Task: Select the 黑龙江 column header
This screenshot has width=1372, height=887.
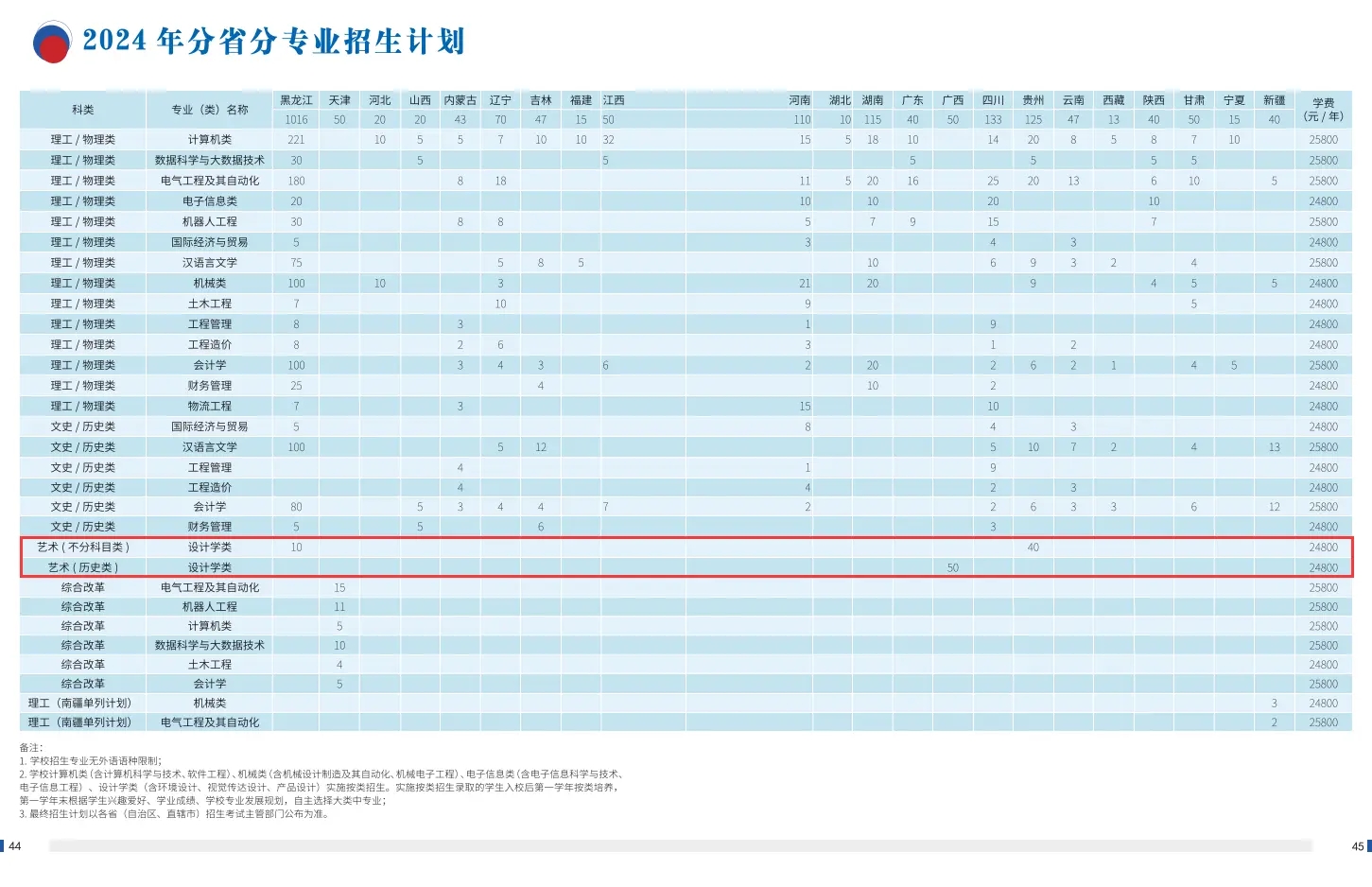Action: point(296,100)
